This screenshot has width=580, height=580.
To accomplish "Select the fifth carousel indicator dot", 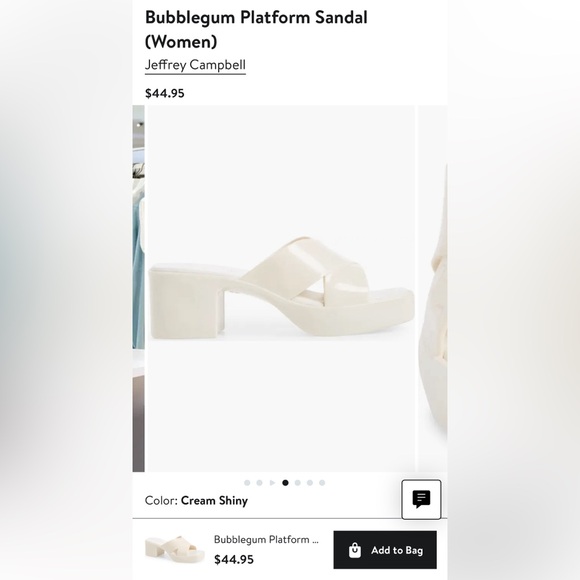I will point(297,483).
